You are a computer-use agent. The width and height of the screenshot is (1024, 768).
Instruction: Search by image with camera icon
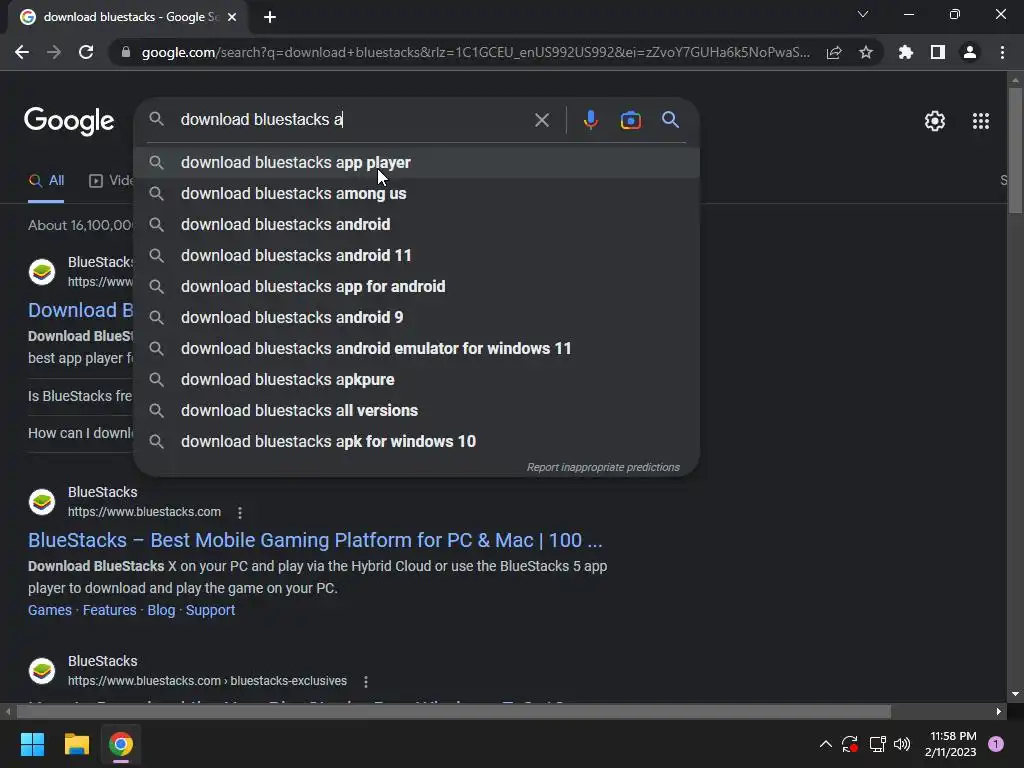pyautogui.click(x=630, y=120)
